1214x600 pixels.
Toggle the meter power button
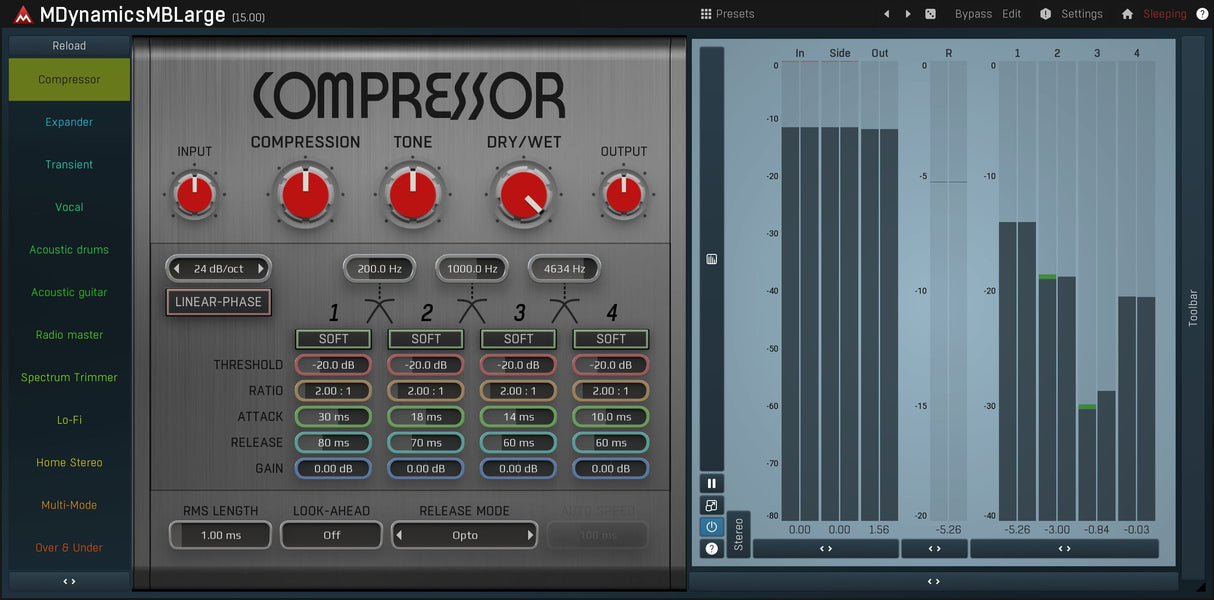(x=712, y=527)
